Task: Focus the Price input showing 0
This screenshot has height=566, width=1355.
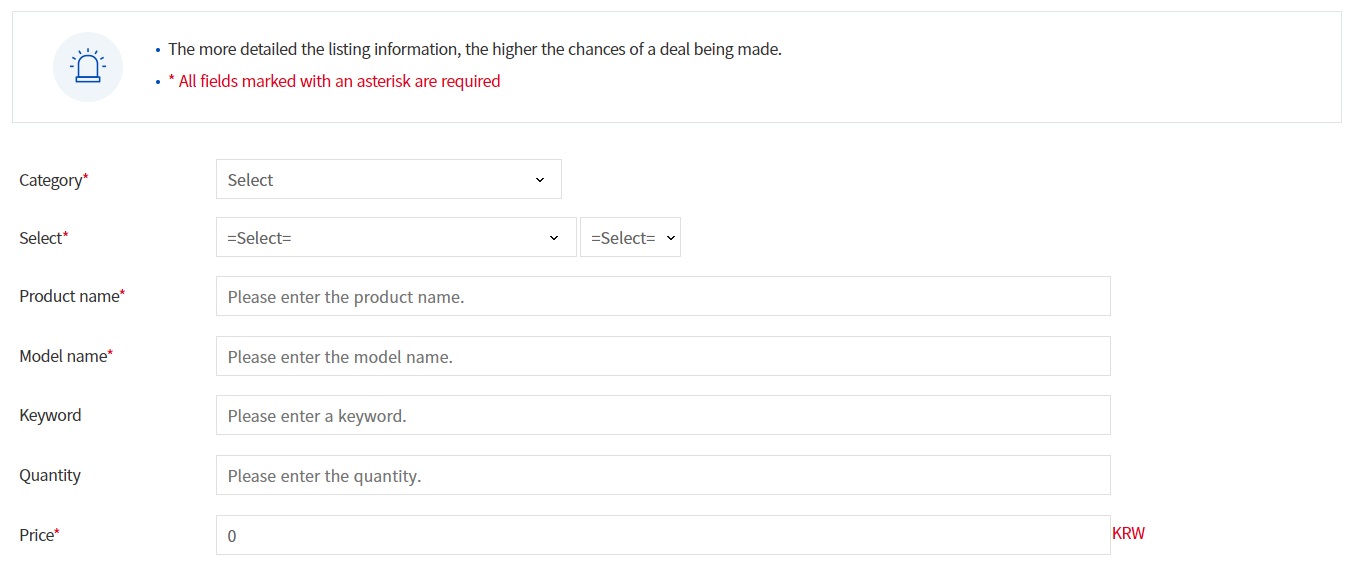Action: 662,536
